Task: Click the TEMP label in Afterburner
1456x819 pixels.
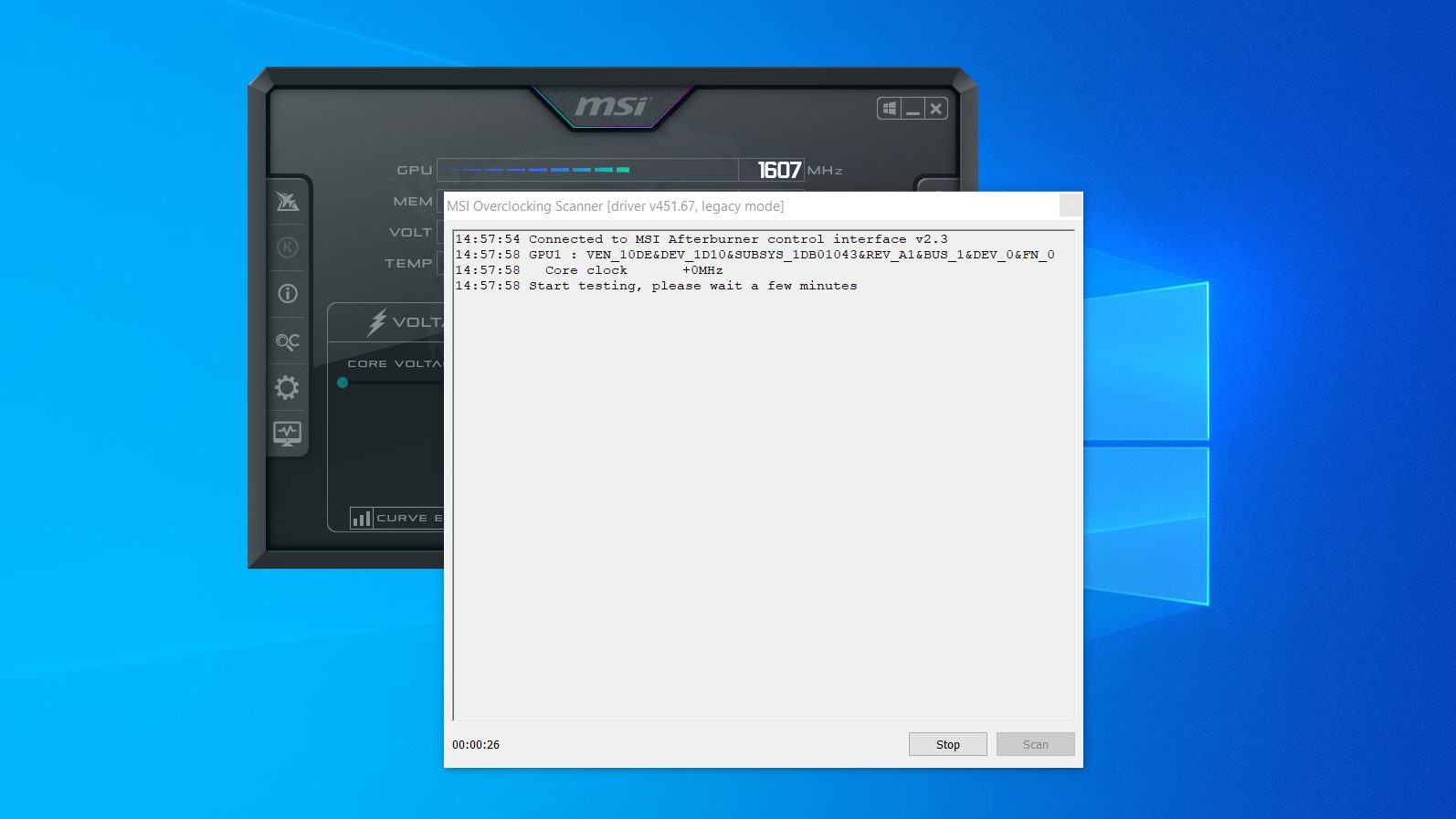Action: [408, 263]
